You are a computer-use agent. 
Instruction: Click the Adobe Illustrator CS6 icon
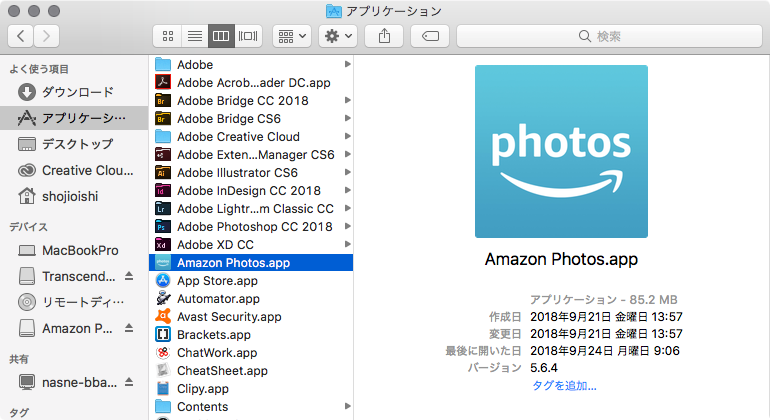pyautogui.click(x=163, y=172)
